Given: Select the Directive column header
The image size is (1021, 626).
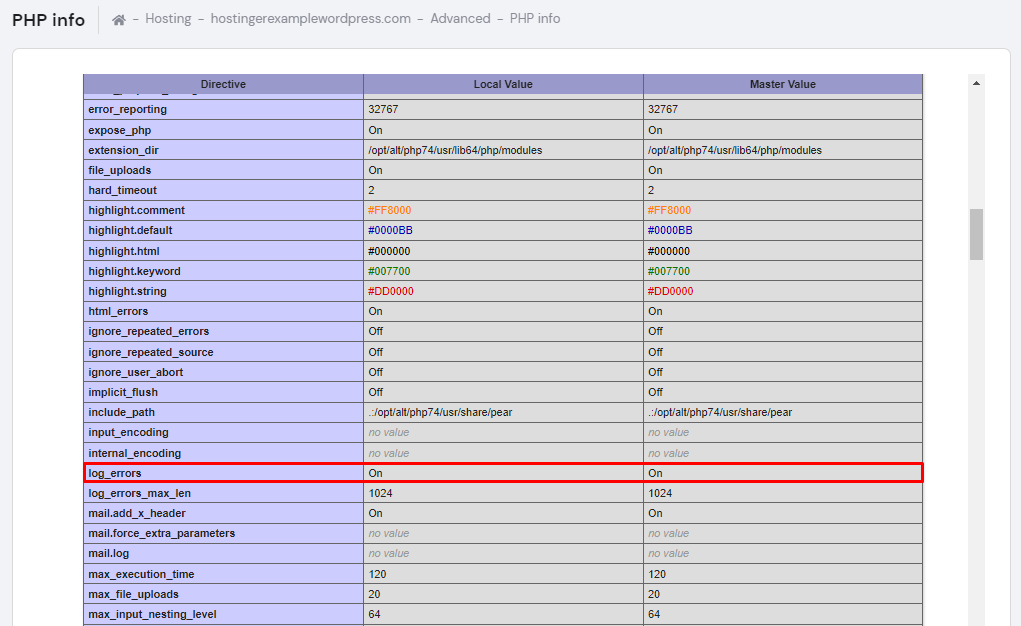Looking at the screenshot, I should click(222, 84).
